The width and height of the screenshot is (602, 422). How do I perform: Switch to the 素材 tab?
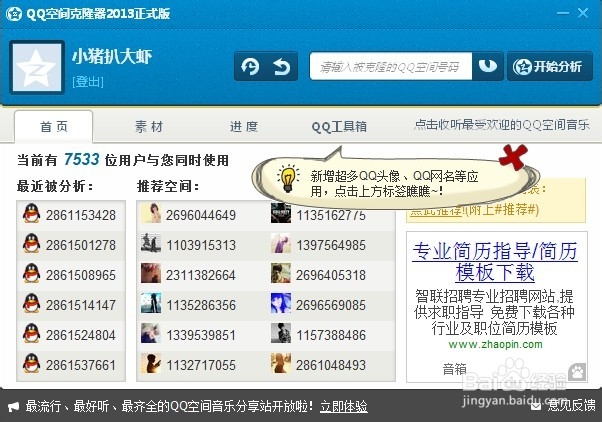[149, 126]
